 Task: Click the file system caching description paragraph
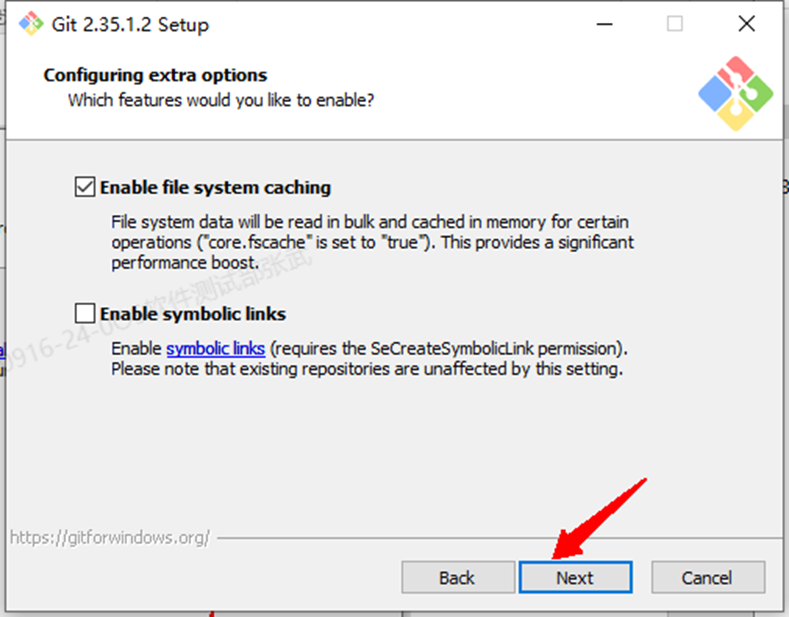pos(370,242)
